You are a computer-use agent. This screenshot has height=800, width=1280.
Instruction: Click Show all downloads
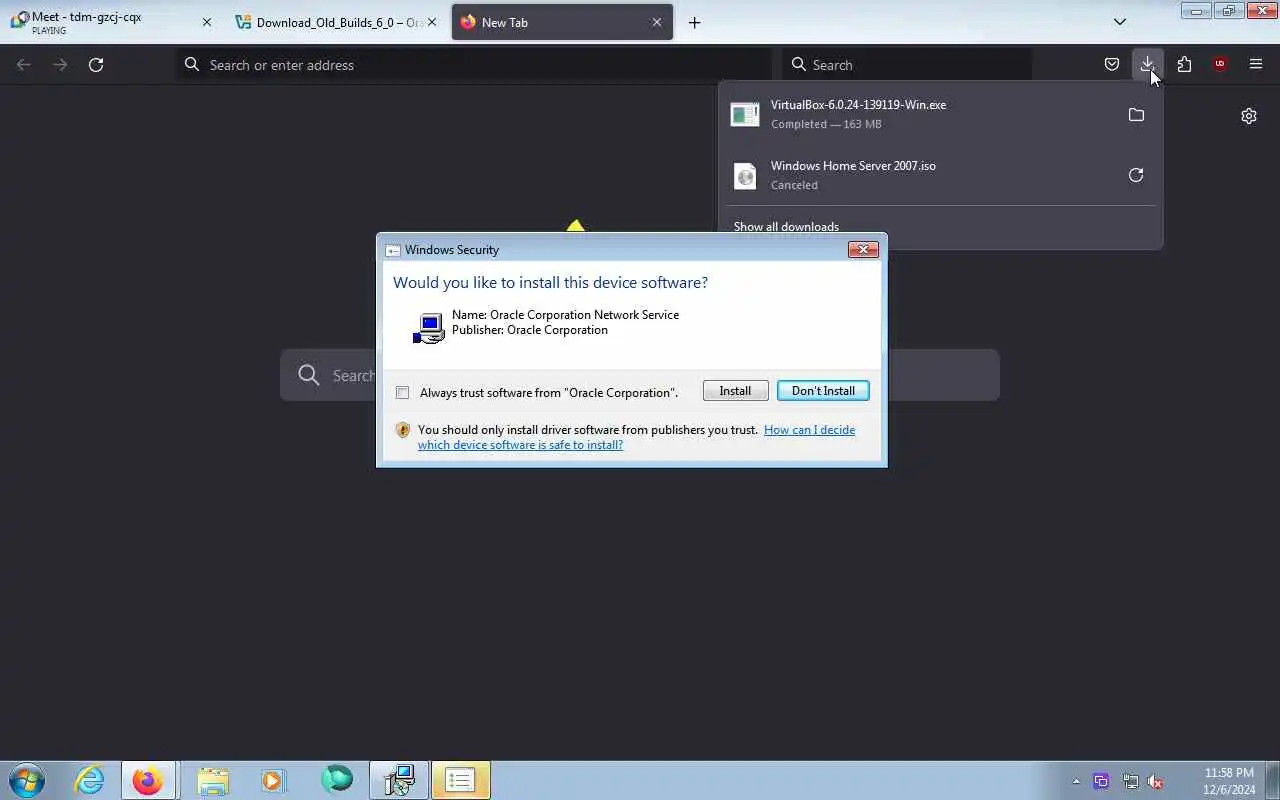786,227
